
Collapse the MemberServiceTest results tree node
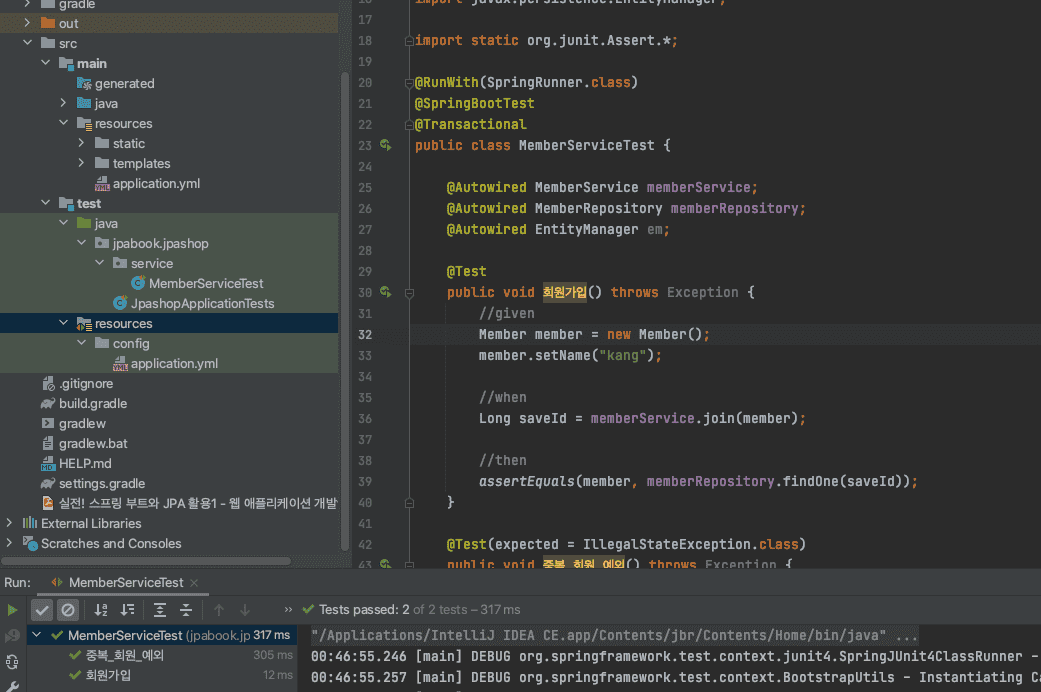click(37, 635)
